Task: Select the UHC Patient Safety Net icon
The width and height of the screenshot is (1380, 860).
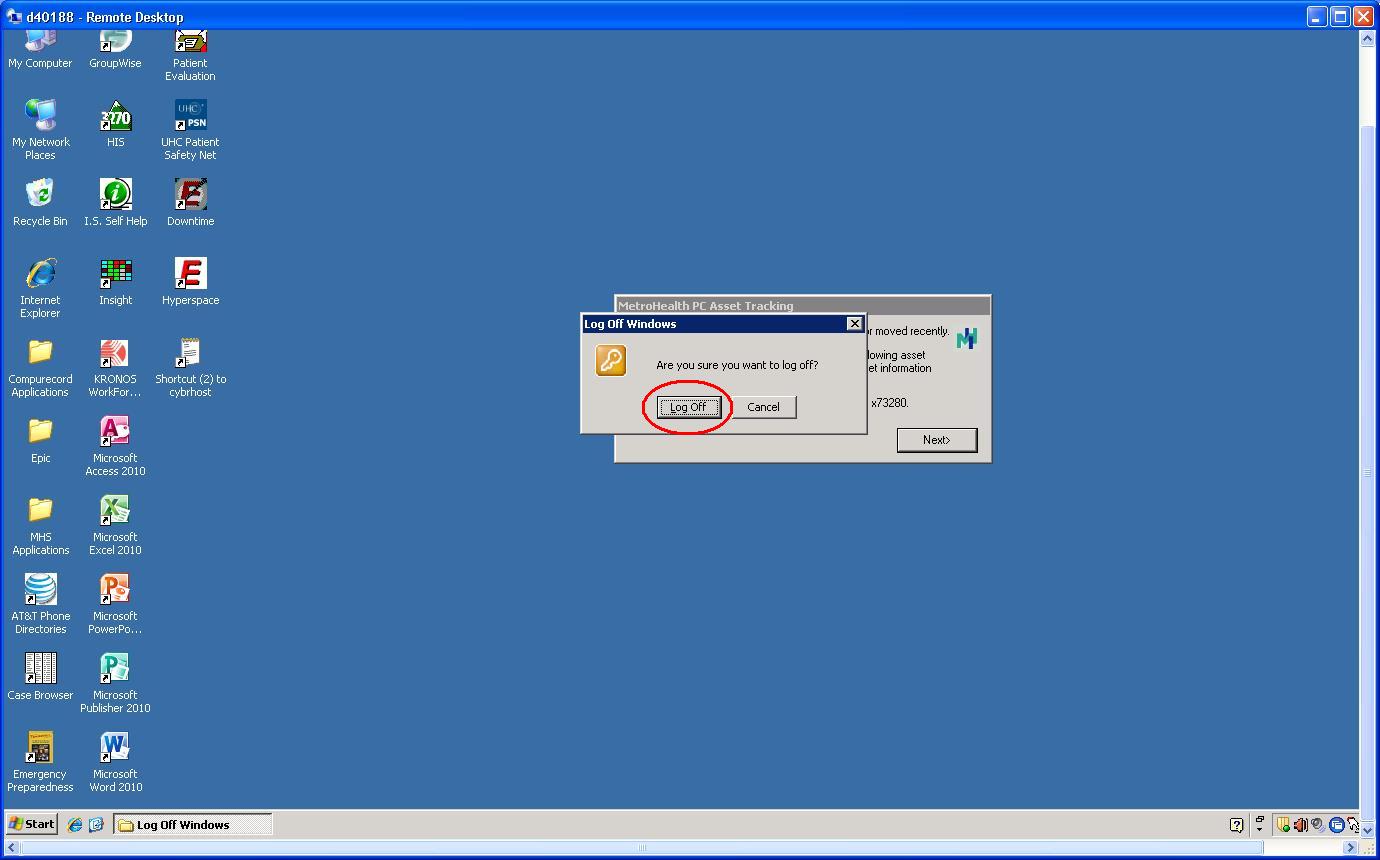Action: coord(190,116)
